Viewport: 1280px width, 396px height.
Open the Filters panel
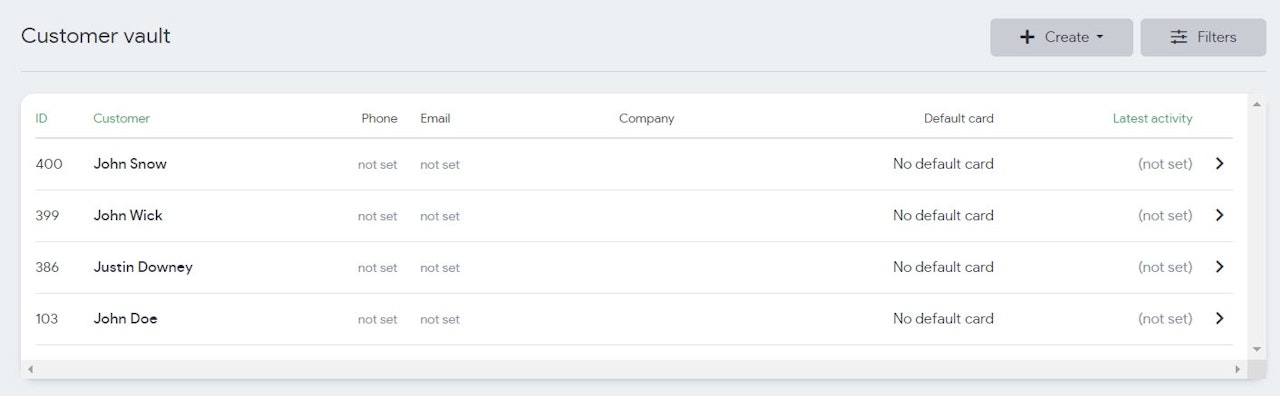click(x=1203, y=37)
